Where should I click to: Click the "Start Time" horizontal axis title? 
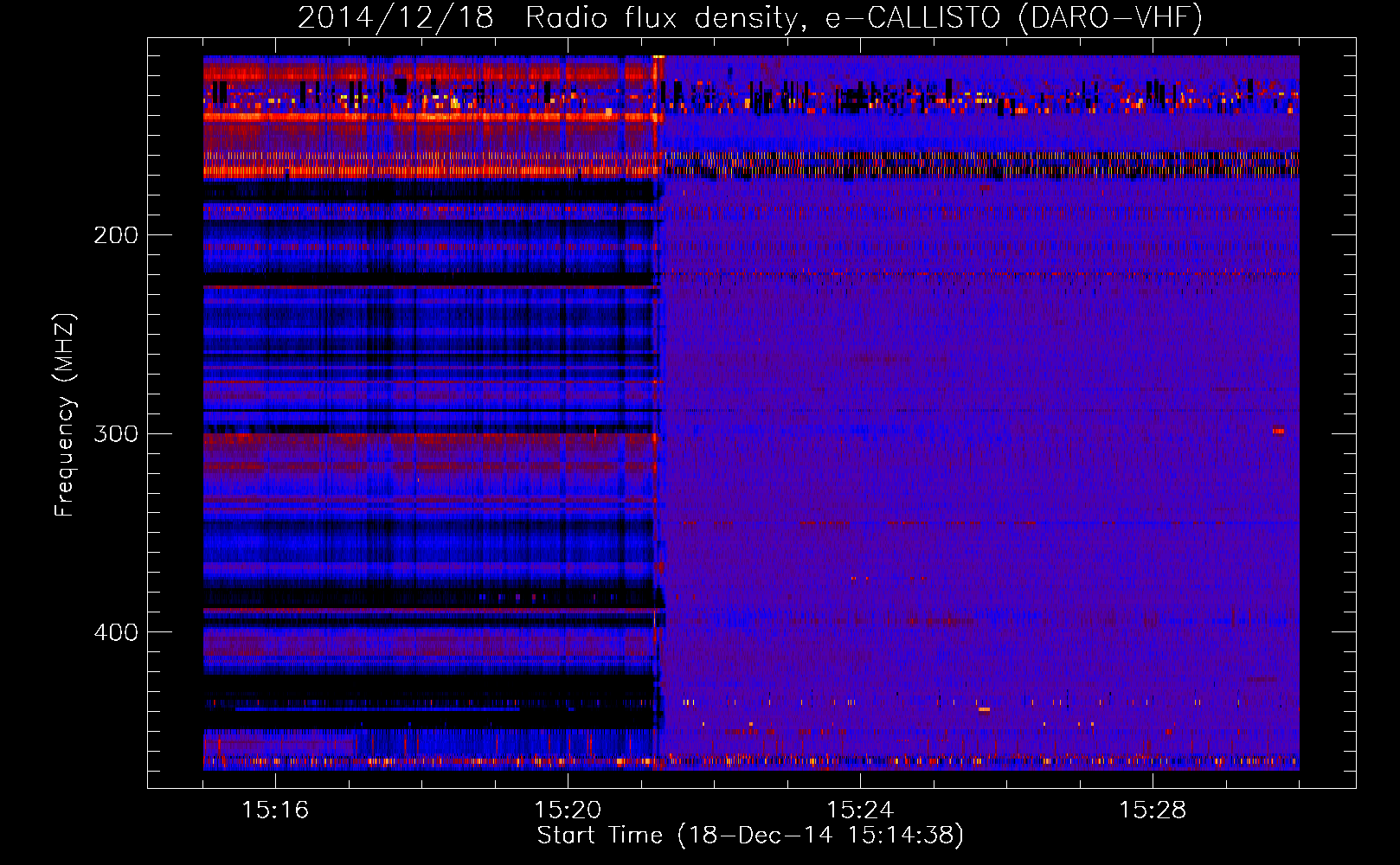600,836
